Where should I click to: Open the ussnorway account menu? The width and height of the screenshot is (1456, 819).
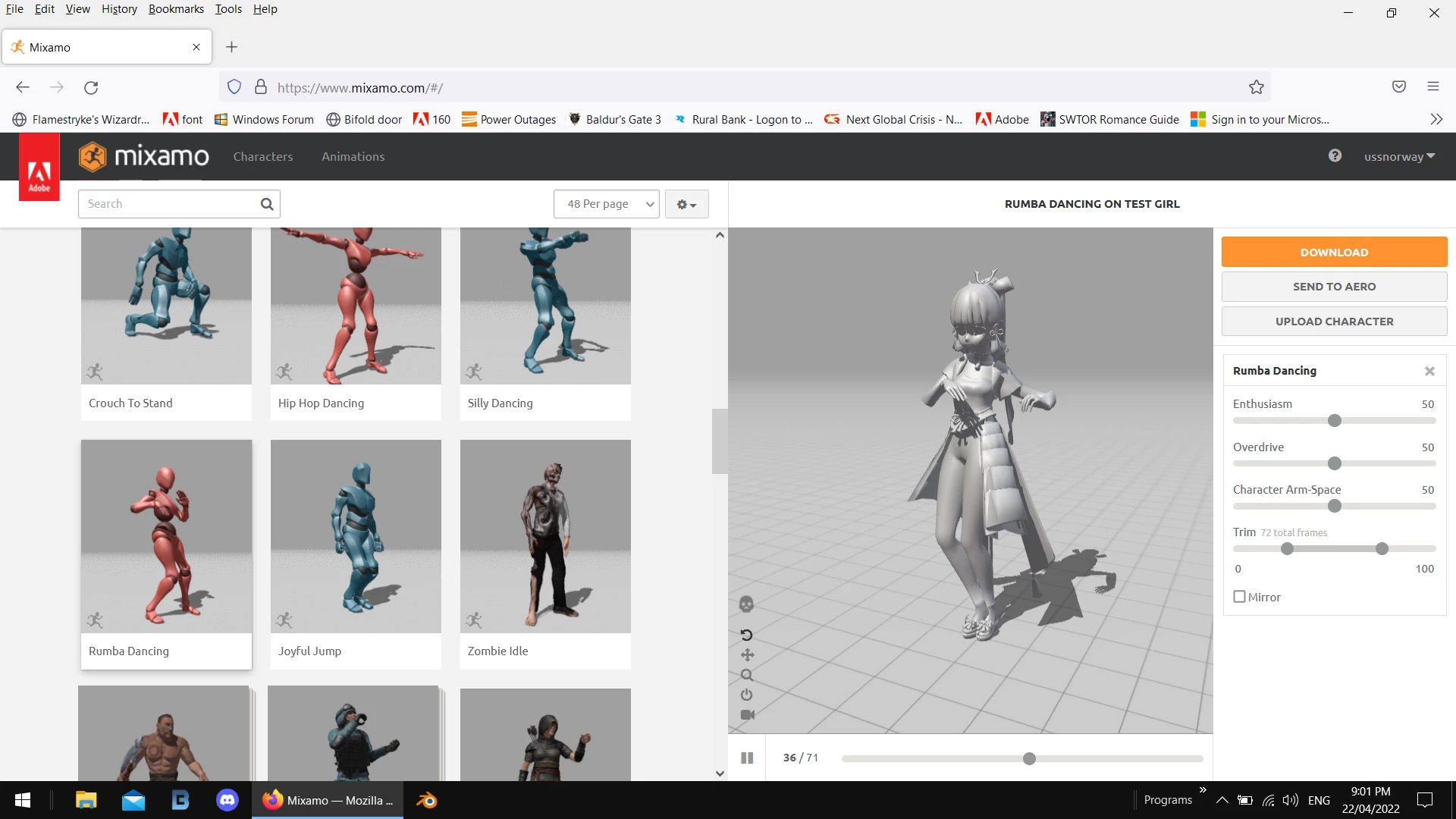(x=1399, y=156)
